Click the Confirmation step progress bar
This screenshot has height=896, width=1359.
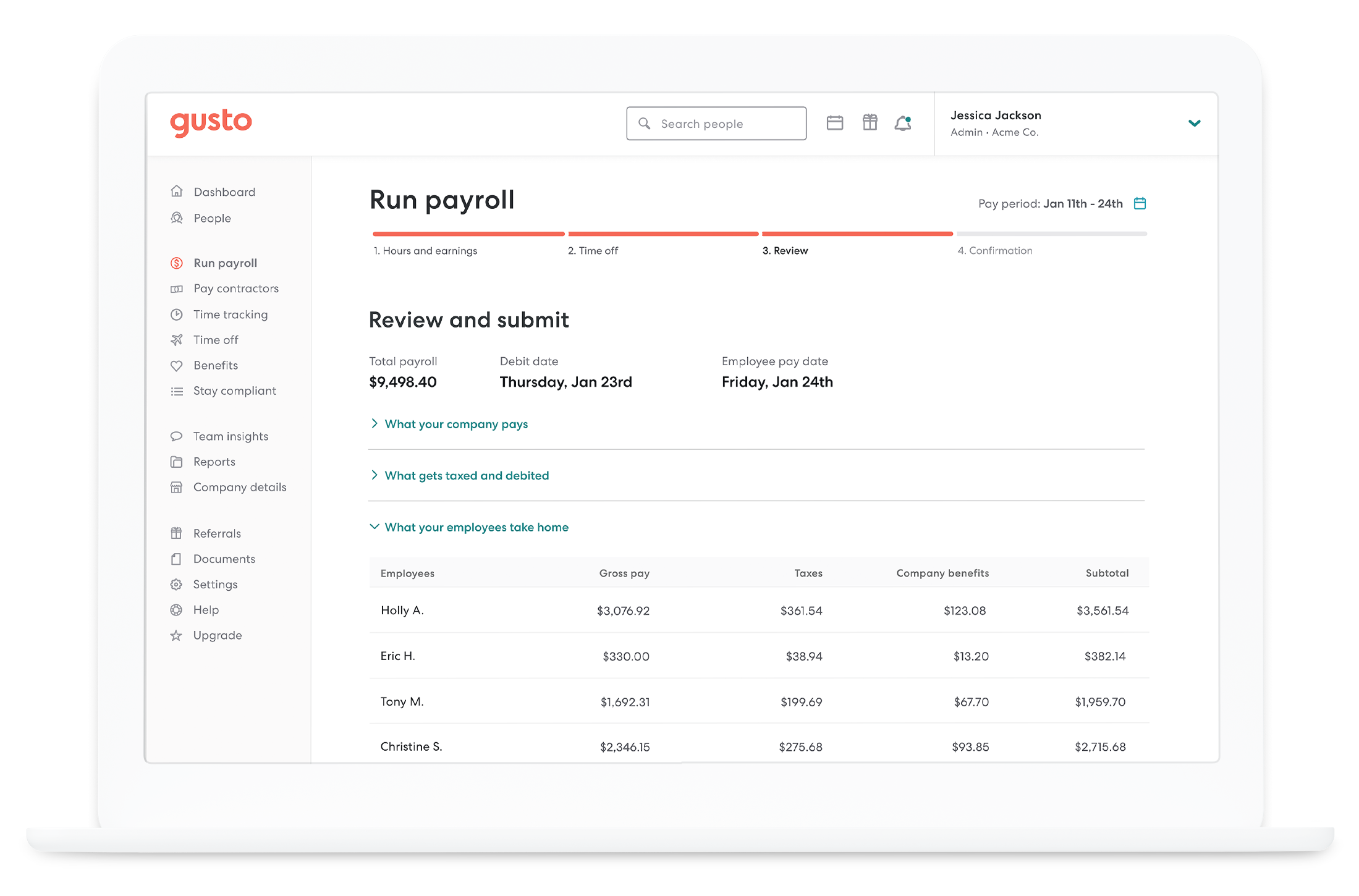click(1051, 234)
